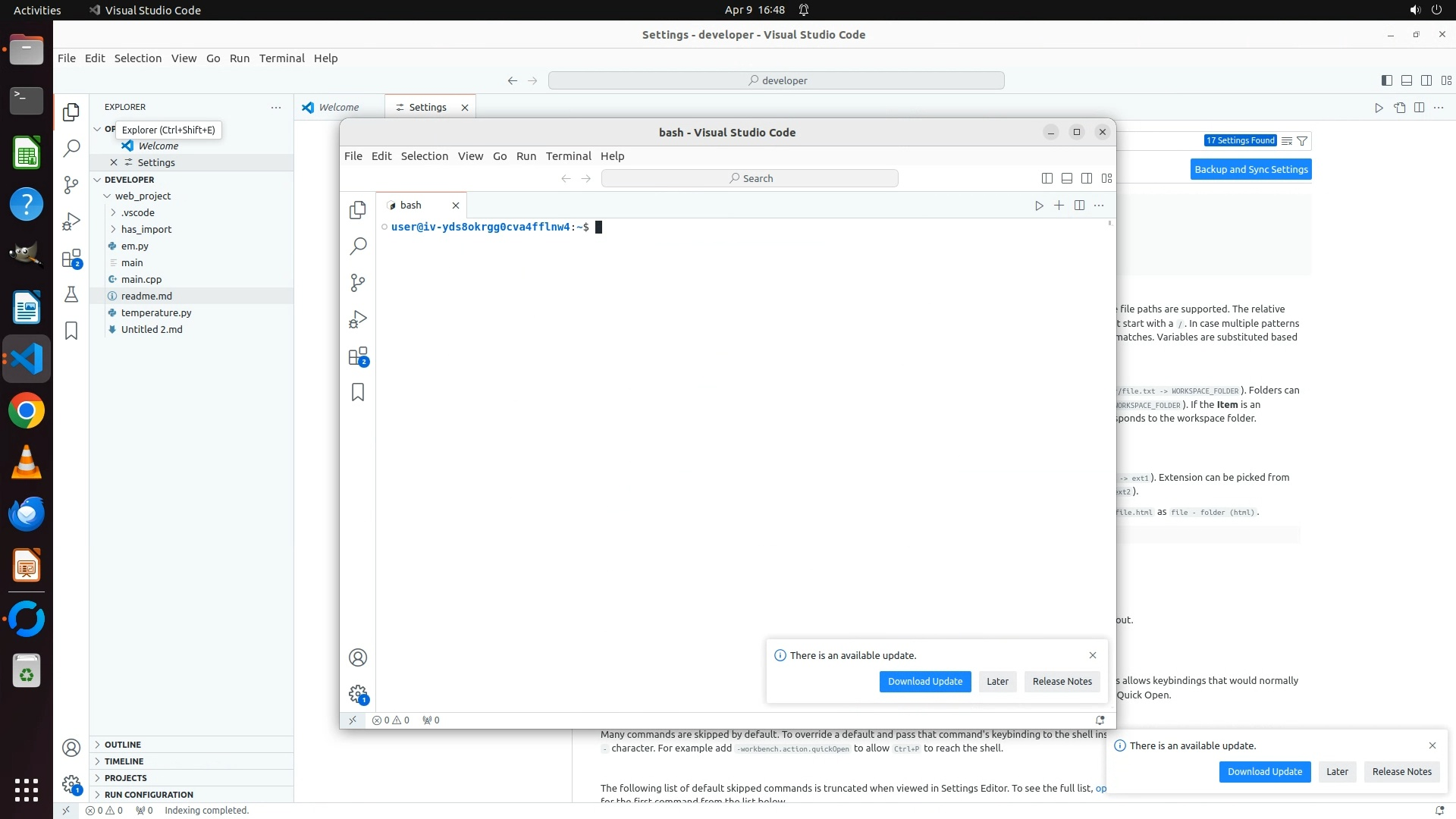Click Backup and Sync Settings button
The height and width of the screenshot is (819, 1456).
point(1250,170)
